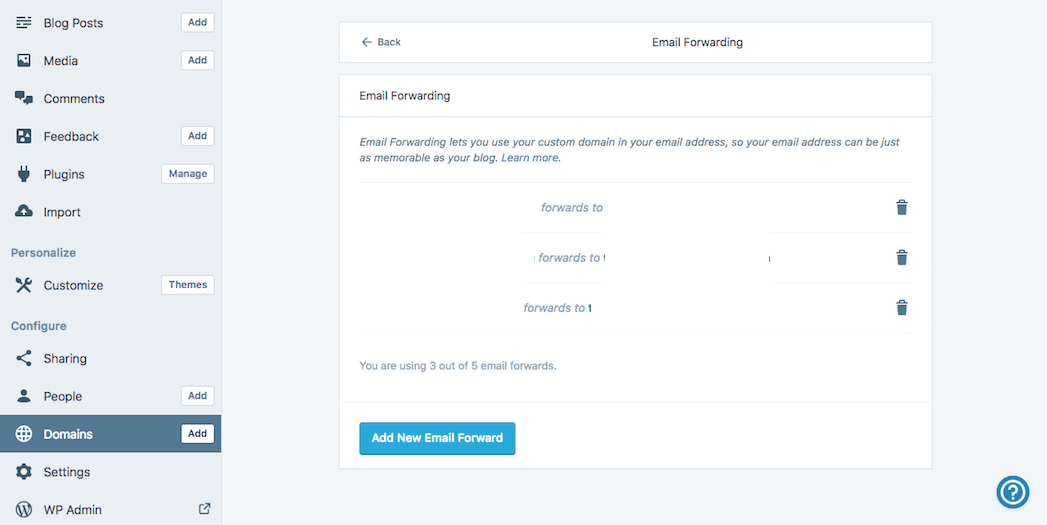
Task: Click the WP Admin external link icon
Action: click(x=205, y=509)
